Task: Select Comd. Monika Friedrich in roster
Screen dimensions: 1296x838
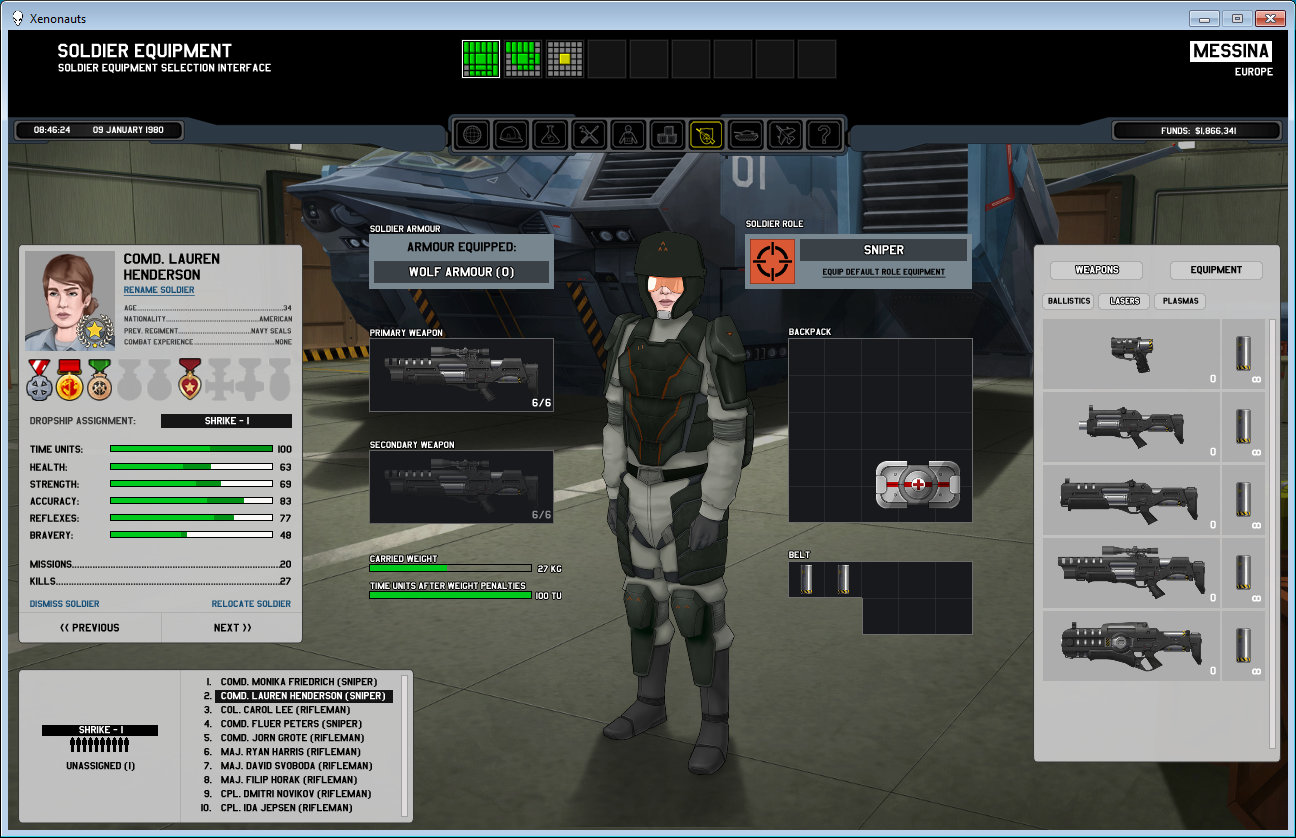Action: pyautogui.click(x=297, y=682)
